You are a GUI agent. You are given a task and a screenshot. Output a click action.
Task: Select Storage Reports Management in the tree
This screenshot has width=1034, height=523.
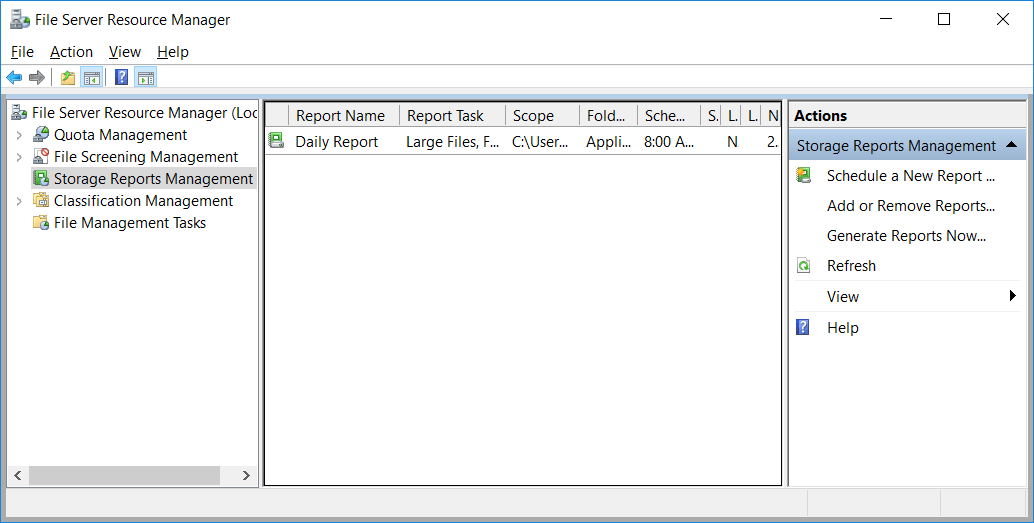point(153,179)
